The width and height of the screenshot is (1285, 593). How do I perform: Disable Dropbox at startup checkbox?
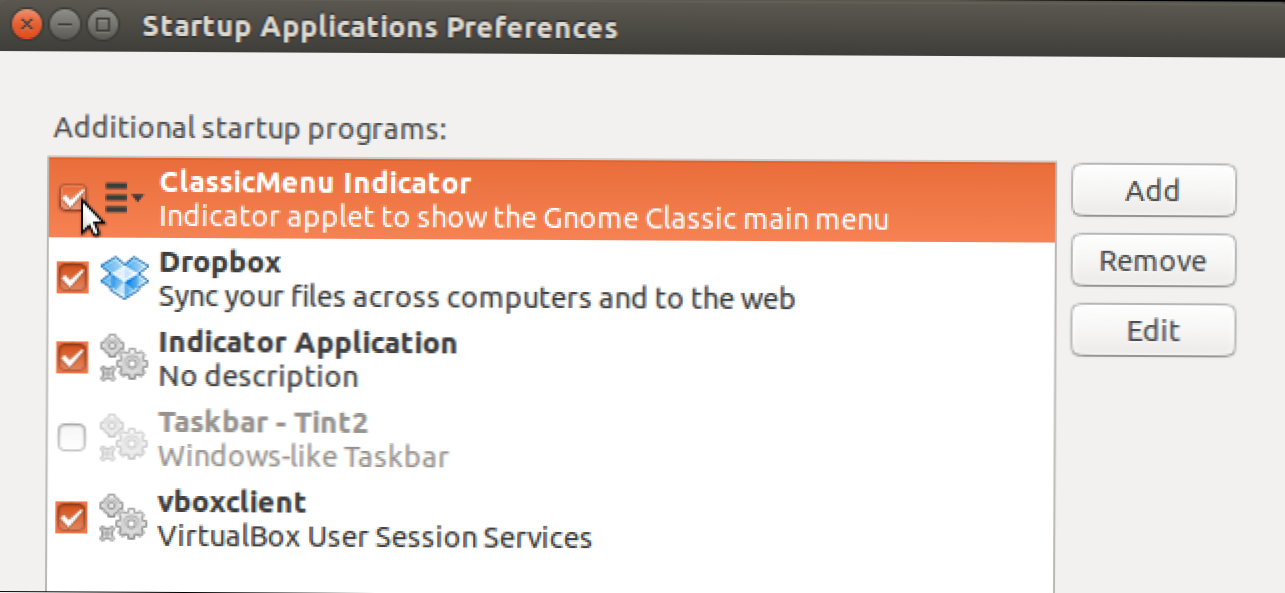click(x=72, y=278)
